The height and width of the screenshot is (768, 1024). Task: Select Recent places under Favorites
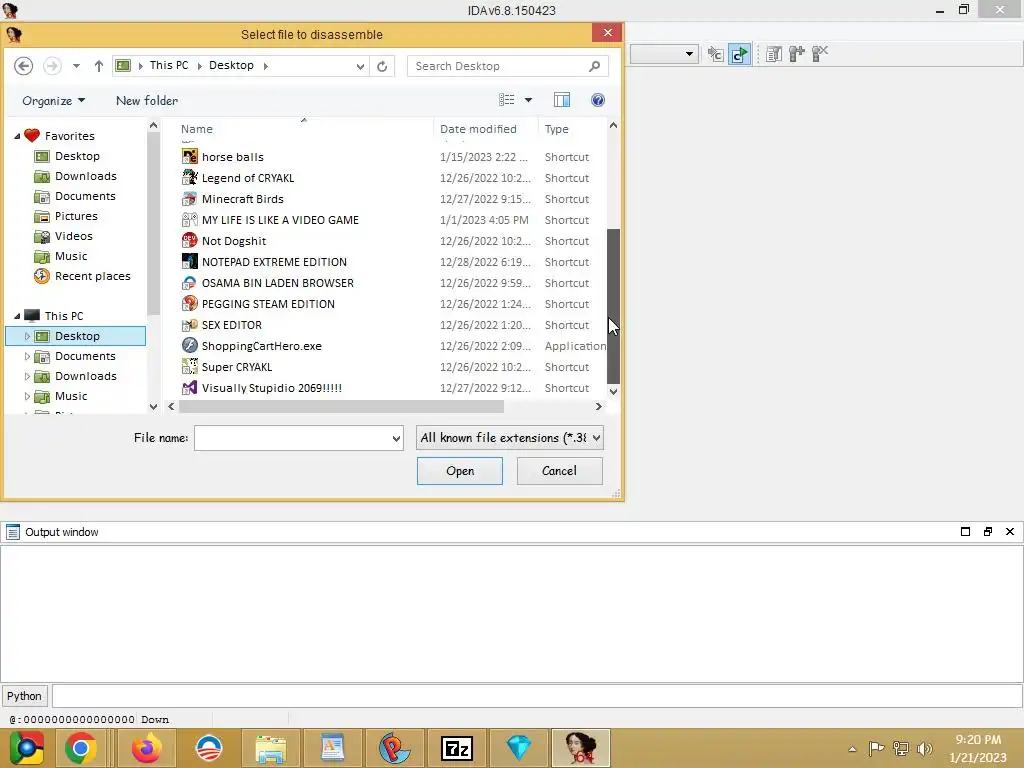click(92, 276)
